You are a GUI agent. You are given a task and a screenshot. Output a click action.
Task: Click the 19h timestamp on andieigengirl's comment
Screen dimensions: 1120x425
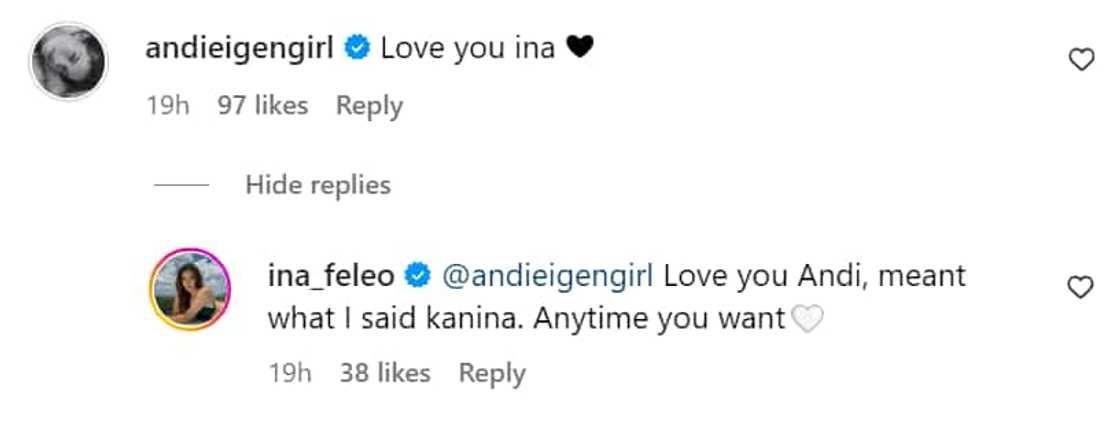click(x=168, y=105)
